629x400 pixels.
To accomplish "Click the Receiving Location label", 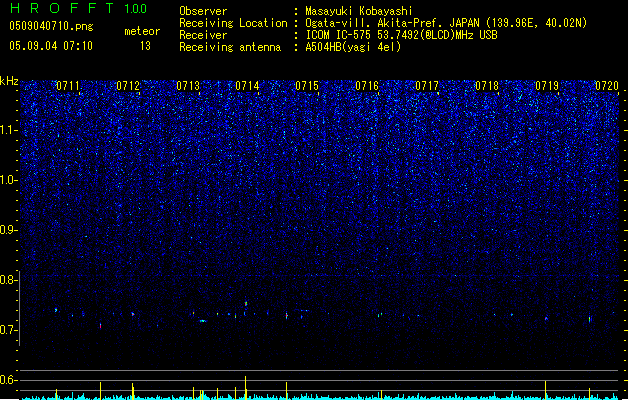I will pyautogui.click(x=233, y=23).
